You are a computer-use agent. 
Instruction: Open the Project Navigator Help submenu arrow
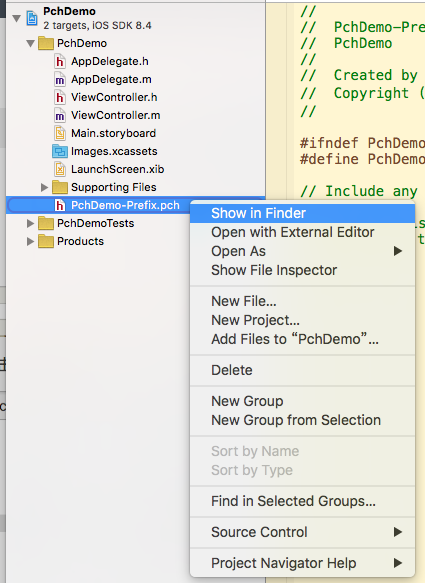[398, 563]
